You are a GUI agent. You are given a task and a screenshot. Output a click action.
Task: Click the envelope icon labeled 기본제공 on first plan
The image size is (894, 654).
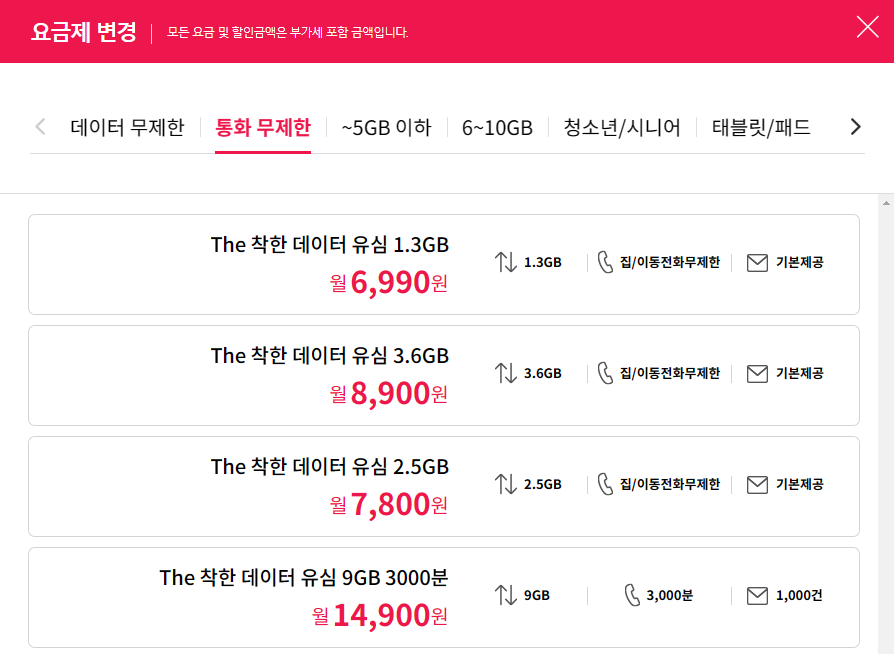[757, 263]
